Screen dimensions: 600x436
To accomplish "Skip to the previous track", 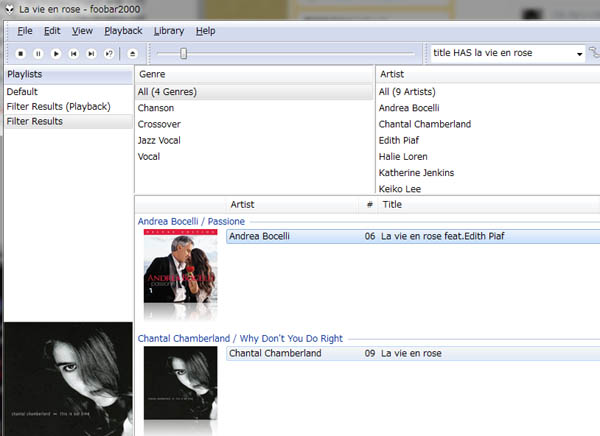I will point(73,54).
